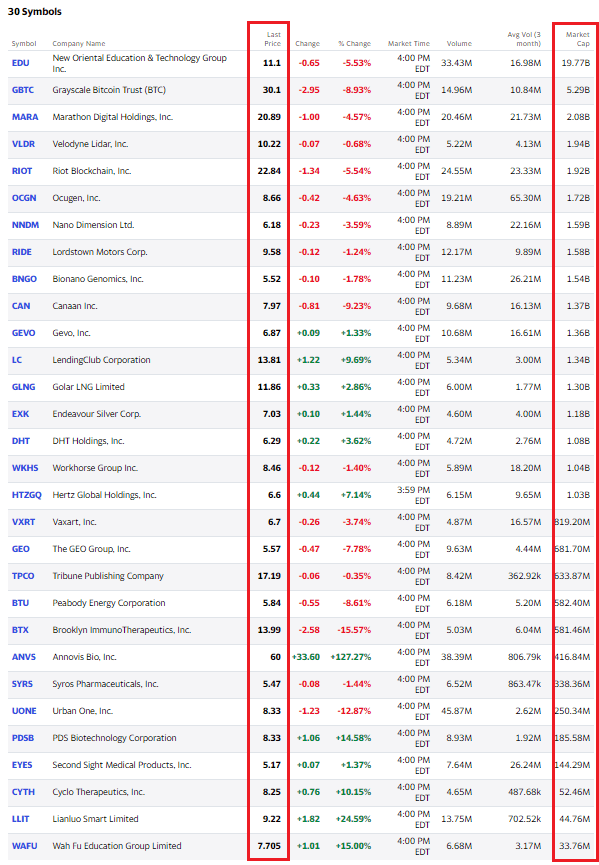Click company name 'Wah Fu Education Group Limited'
599x865 pixels.
(x=117, y=847)
